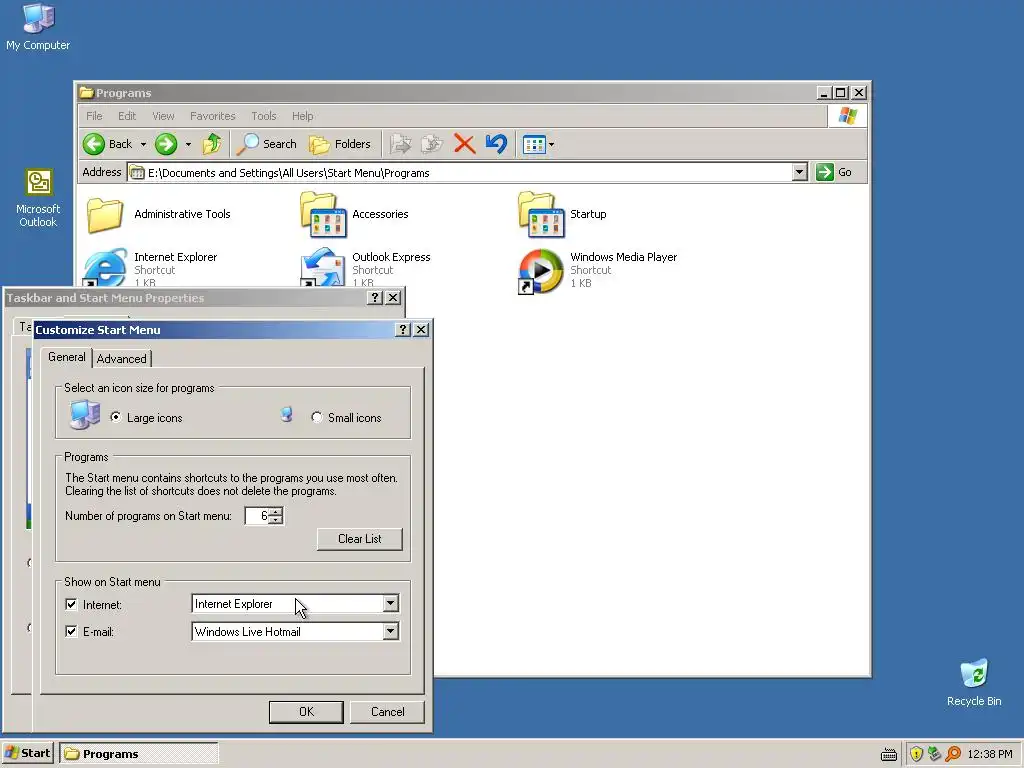
Task: Open the Search toolbar button
Action: 266,144
